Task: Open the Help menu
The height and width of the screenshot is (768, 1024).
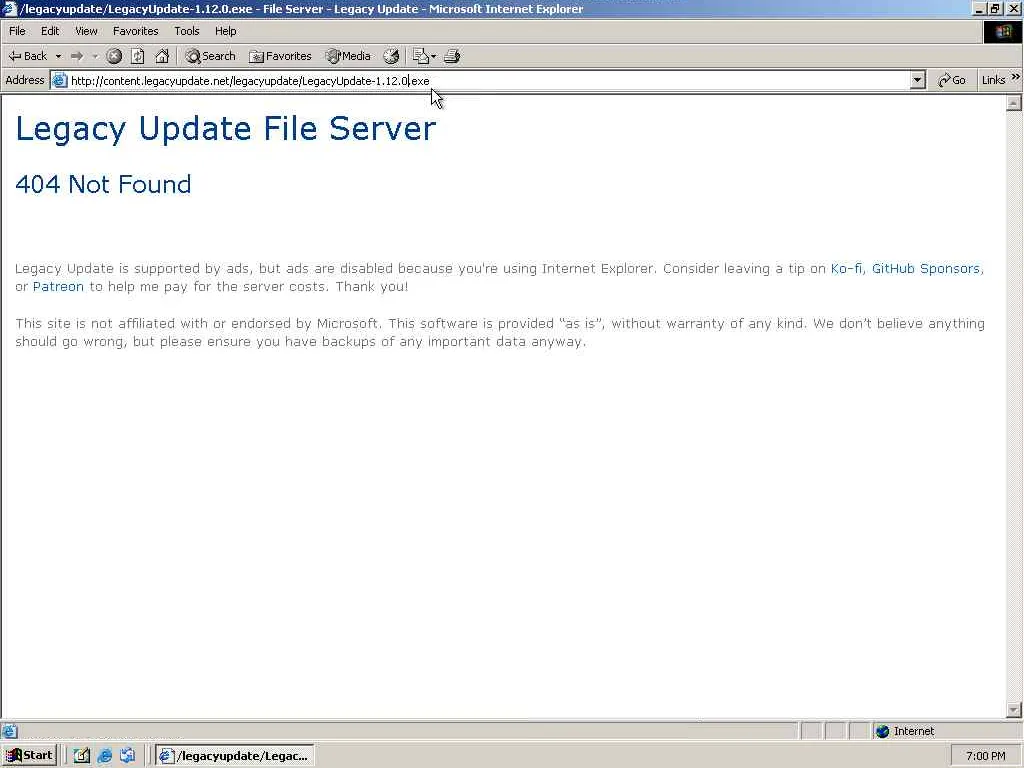Action: pyautogui.click(x=225, y=31)
